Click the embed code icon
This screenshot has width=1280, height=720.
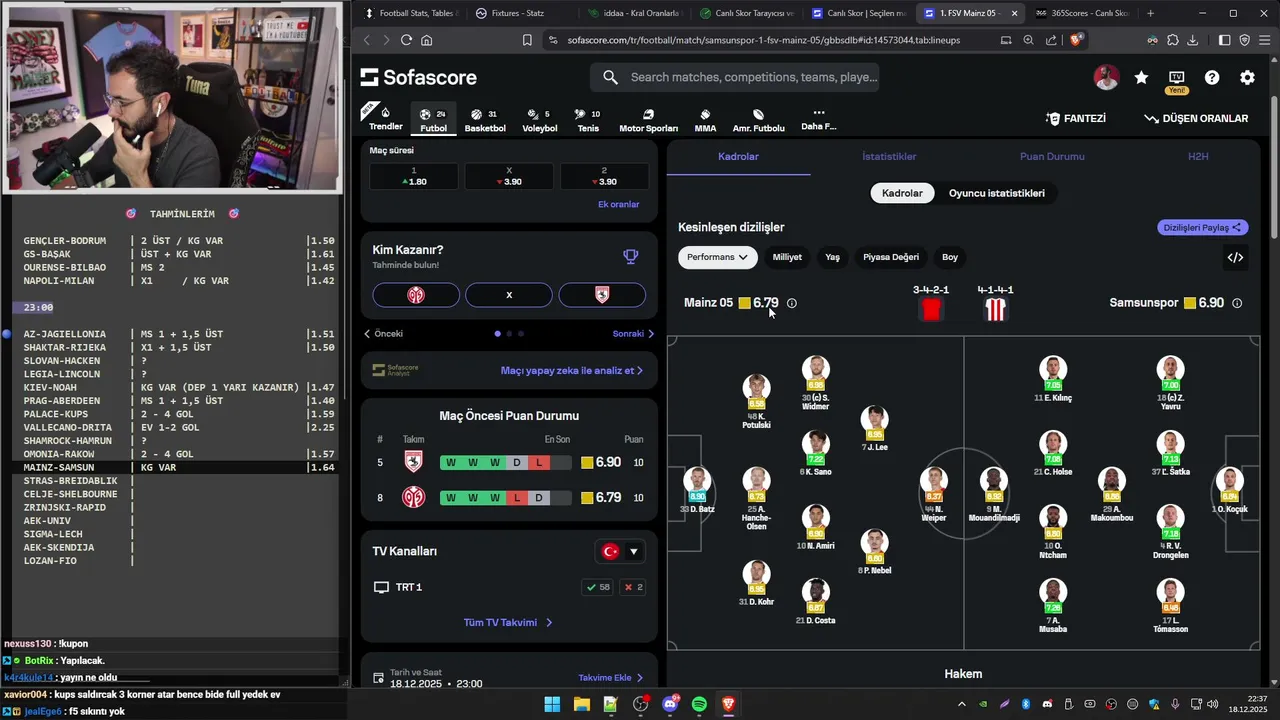coord(1235,257)
